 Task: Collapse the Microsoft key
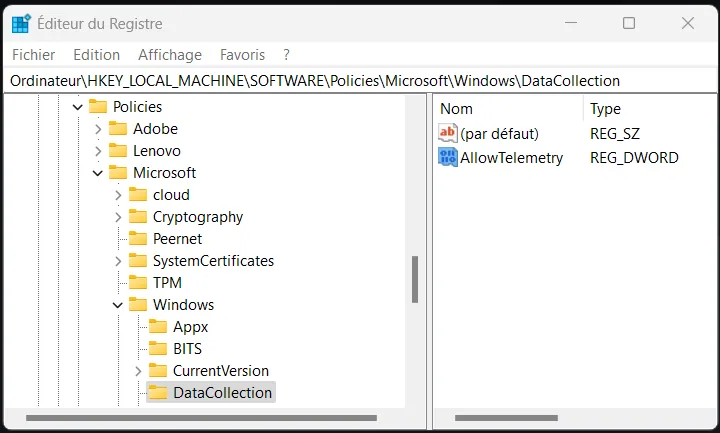click(98, 173)
